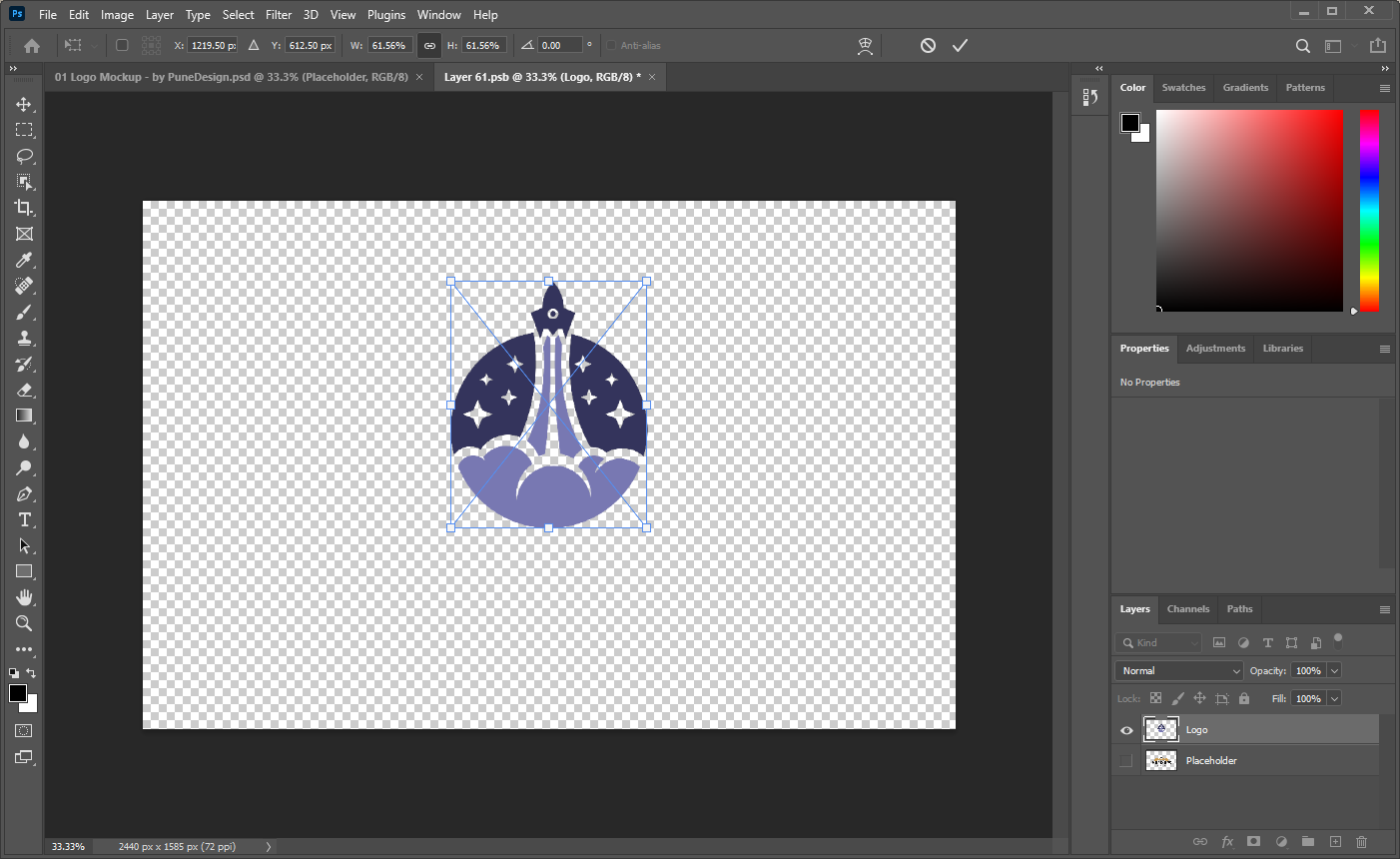The image size is (1400, 859).
Task: Show the Placeholder layer
Action: (x=1126, y=761)
